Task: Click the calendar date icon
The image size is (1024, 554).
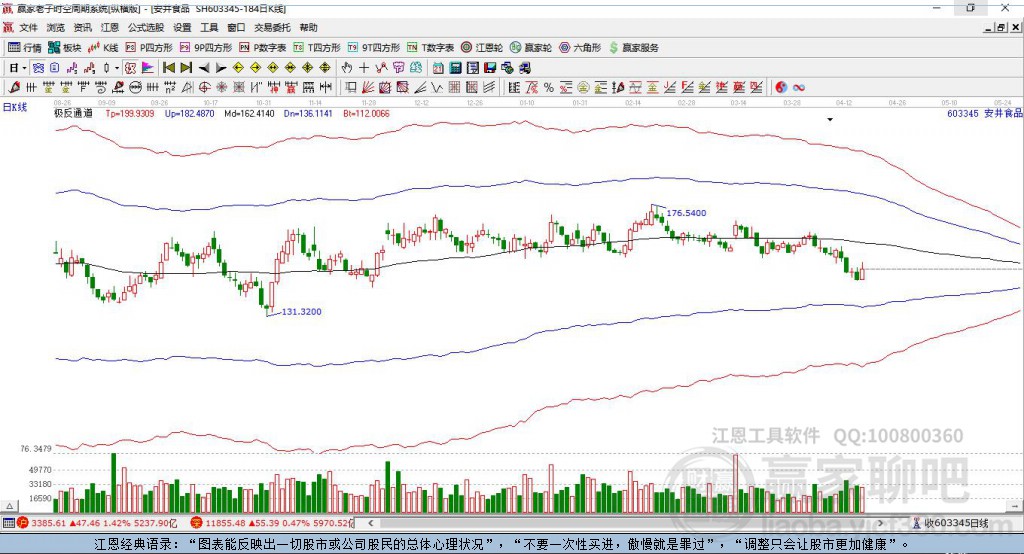Action: (x=438, y=68)
